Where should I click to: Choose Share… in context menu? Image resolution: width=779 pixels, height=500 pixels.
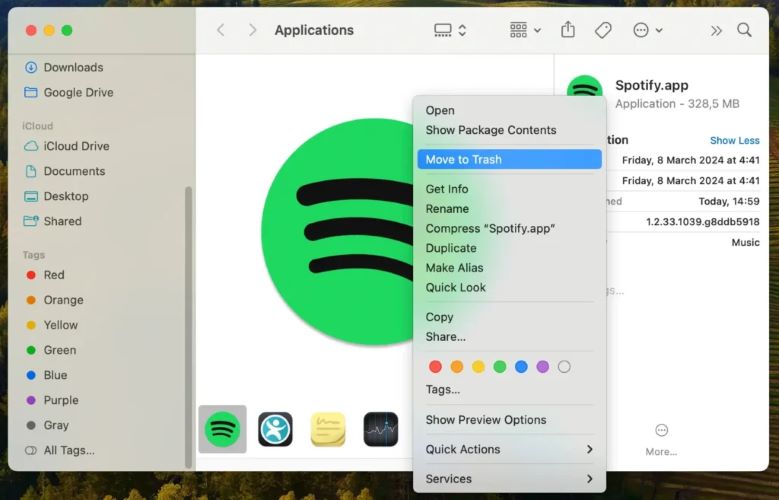pyautogui.click(x=509, y=336)
